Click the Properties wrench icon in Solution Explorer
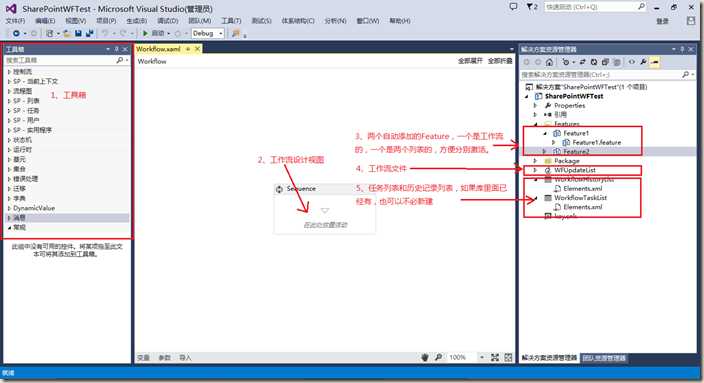This screenshot has width=704, height=383. [x=643, y=62]
